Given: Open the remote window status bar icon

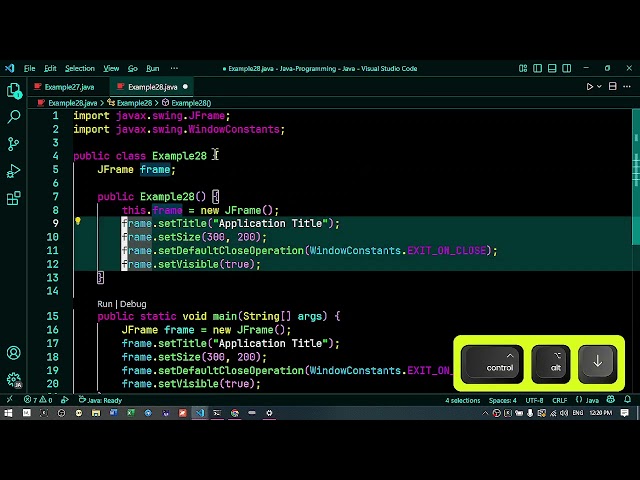Looking at the screenshot, I should click(x=9, y=400).
